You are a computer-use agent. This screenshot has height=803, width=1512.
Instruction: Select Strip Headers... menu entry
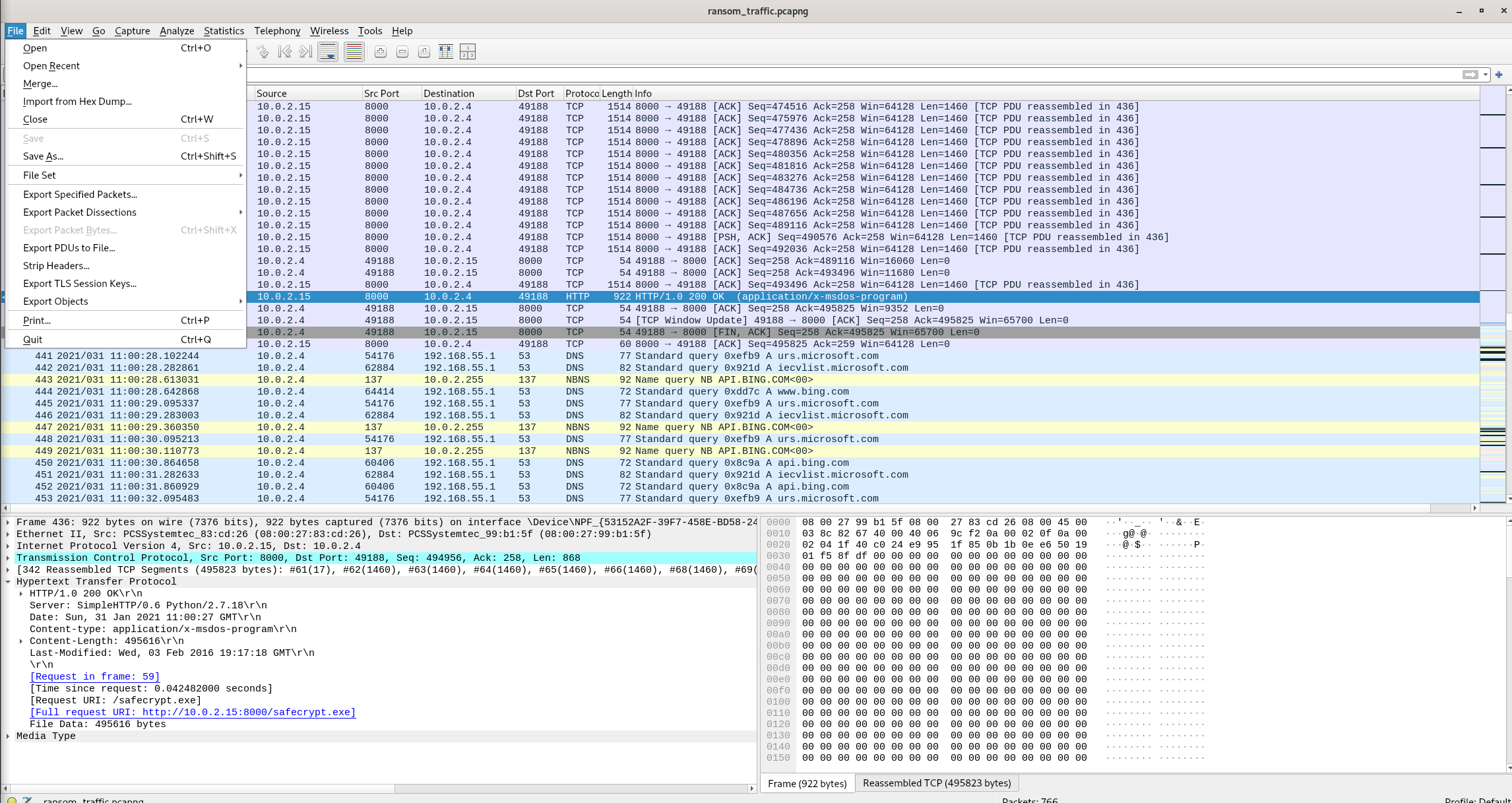click(125, 266)
